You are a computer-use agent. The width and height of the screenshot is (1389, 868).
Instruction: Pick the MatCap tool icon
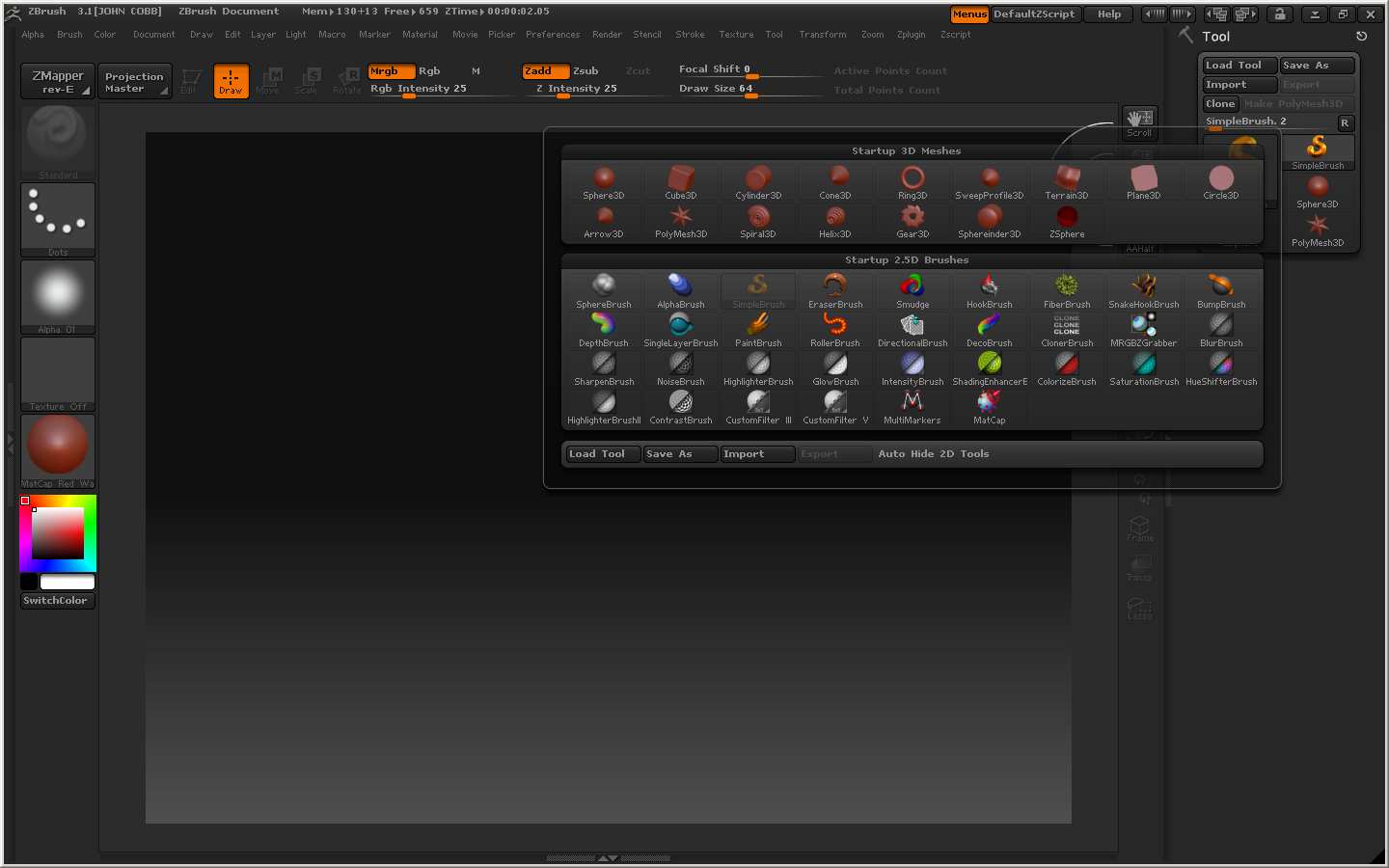click(x=989, y=406)
